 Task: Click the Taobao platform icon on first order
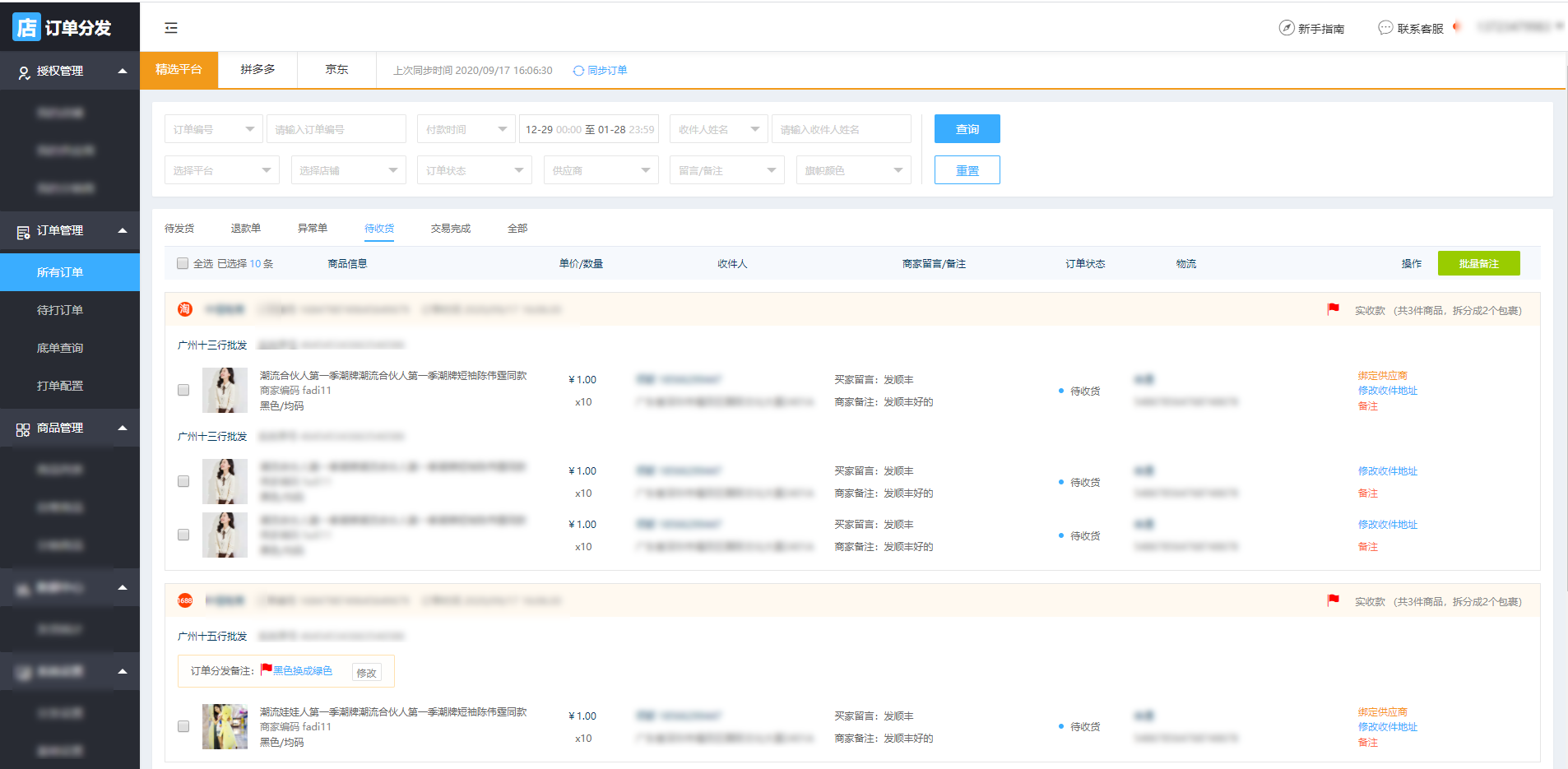(185, 309)
